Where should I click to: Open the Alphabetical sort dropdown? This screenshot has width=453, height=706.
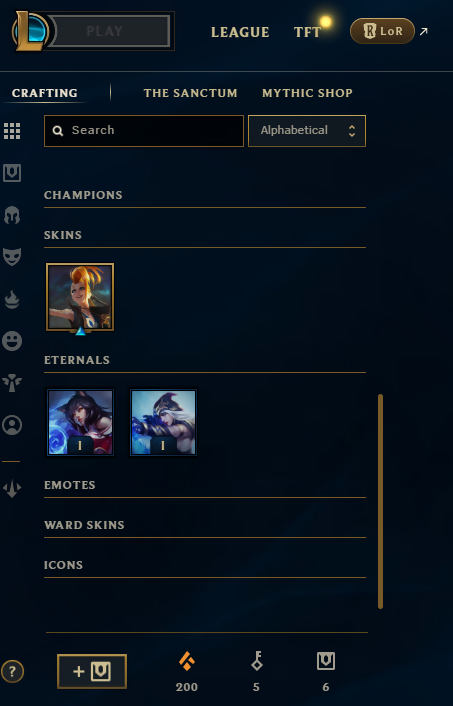pos(307,131)
